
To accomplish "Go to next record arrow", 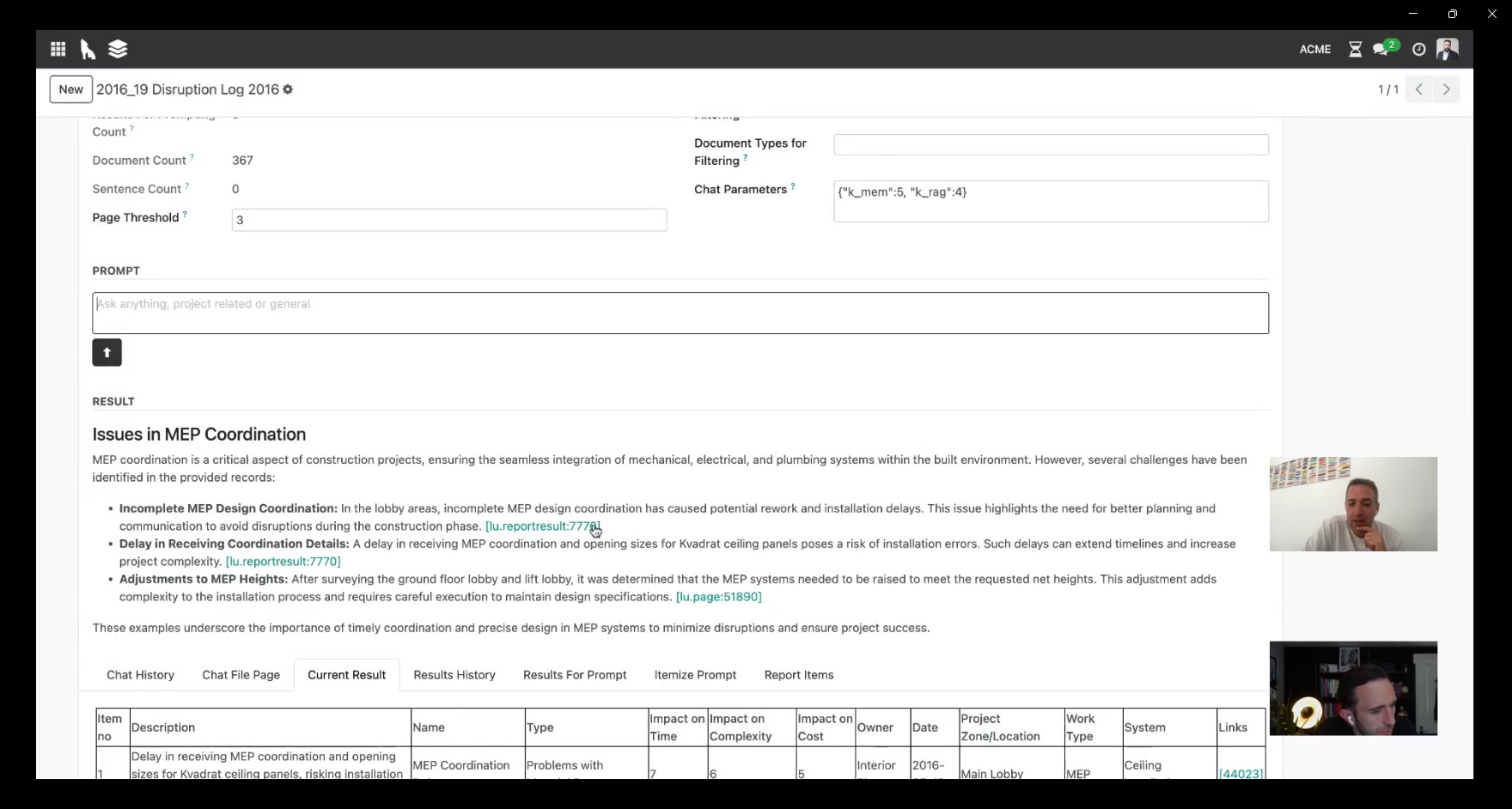I will [1447, 89].
